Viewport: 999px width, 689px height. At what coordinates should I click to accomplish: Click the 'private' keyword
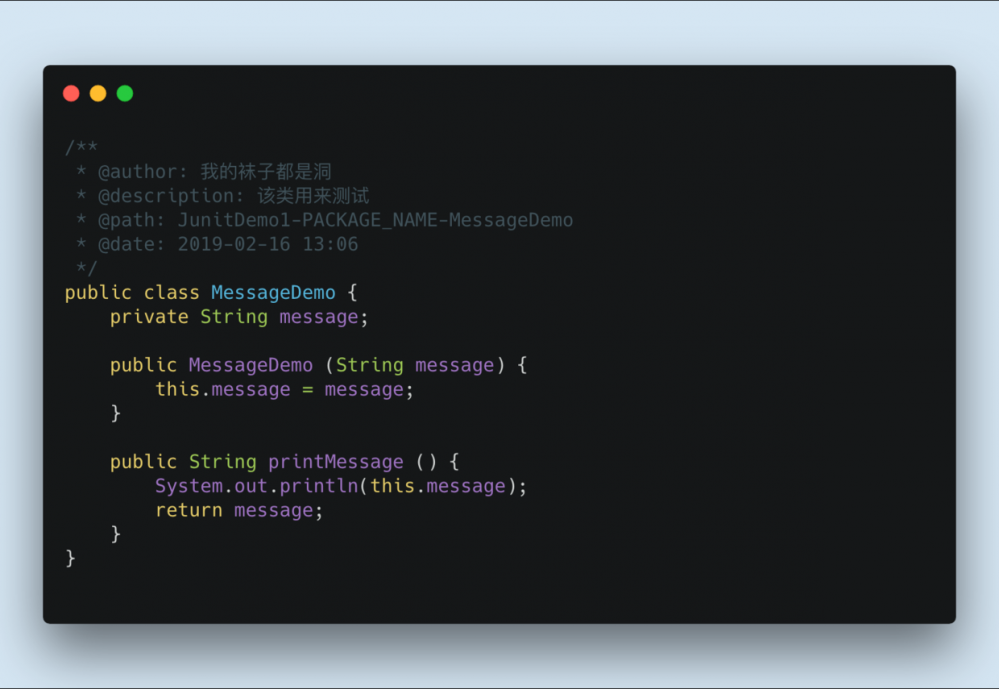click(x=149, y=317)
